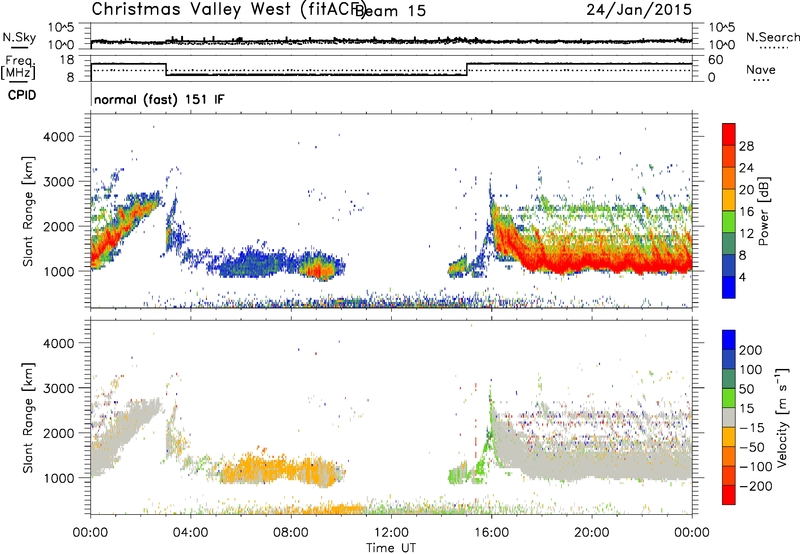Click the "24" value on power colorbar
The height and width of the screenshot is (554, 800).
pyautogui.click(x=746, y=168)
